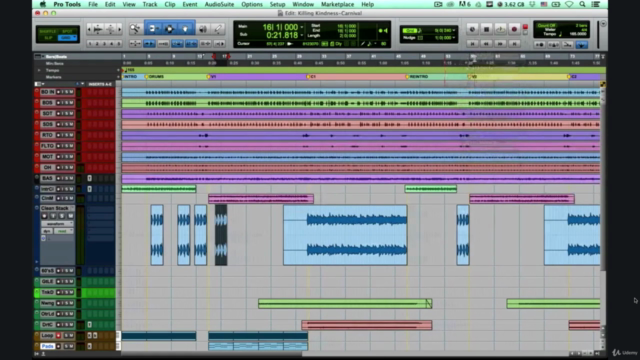Adjust audio waveform zoom button
Viewport: 640px width, 360px height.
(98, 29)
